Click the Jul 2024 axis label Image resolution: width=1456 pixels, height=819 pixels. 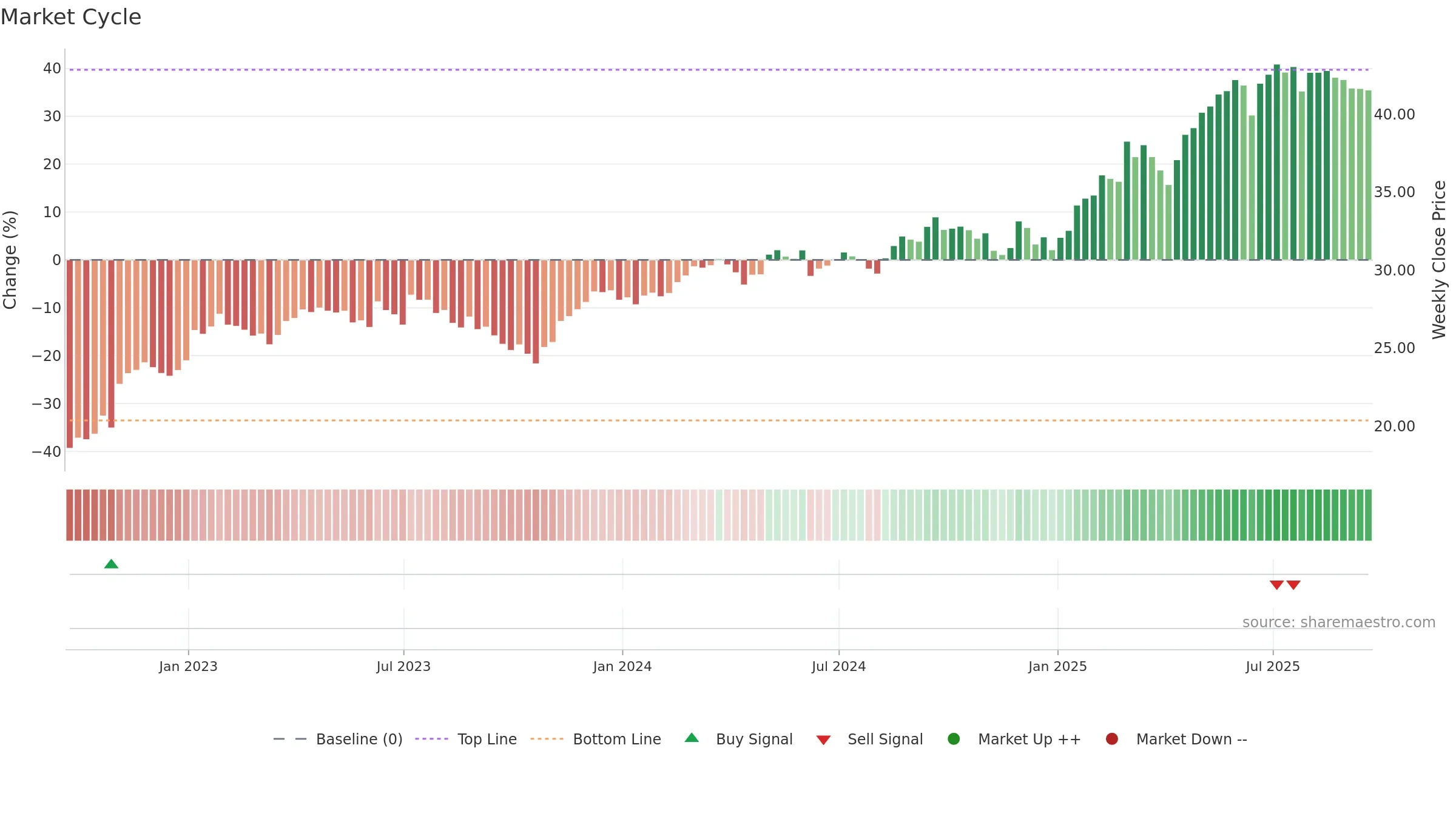(x=839, y=666)
